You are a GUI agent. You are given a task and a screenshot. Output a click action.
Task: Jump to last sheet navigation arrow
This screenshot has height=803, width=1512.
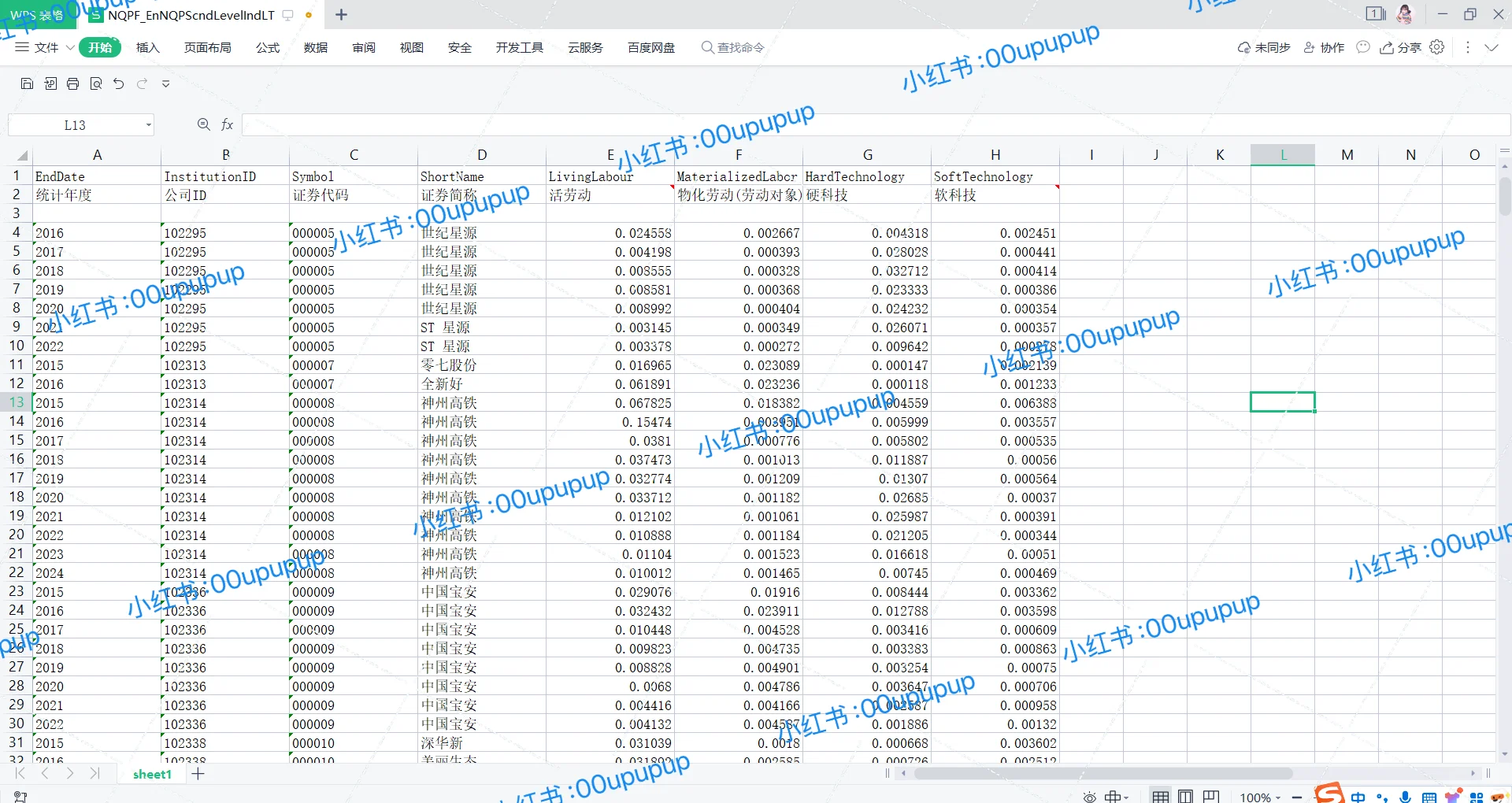[x=94, y=774]
